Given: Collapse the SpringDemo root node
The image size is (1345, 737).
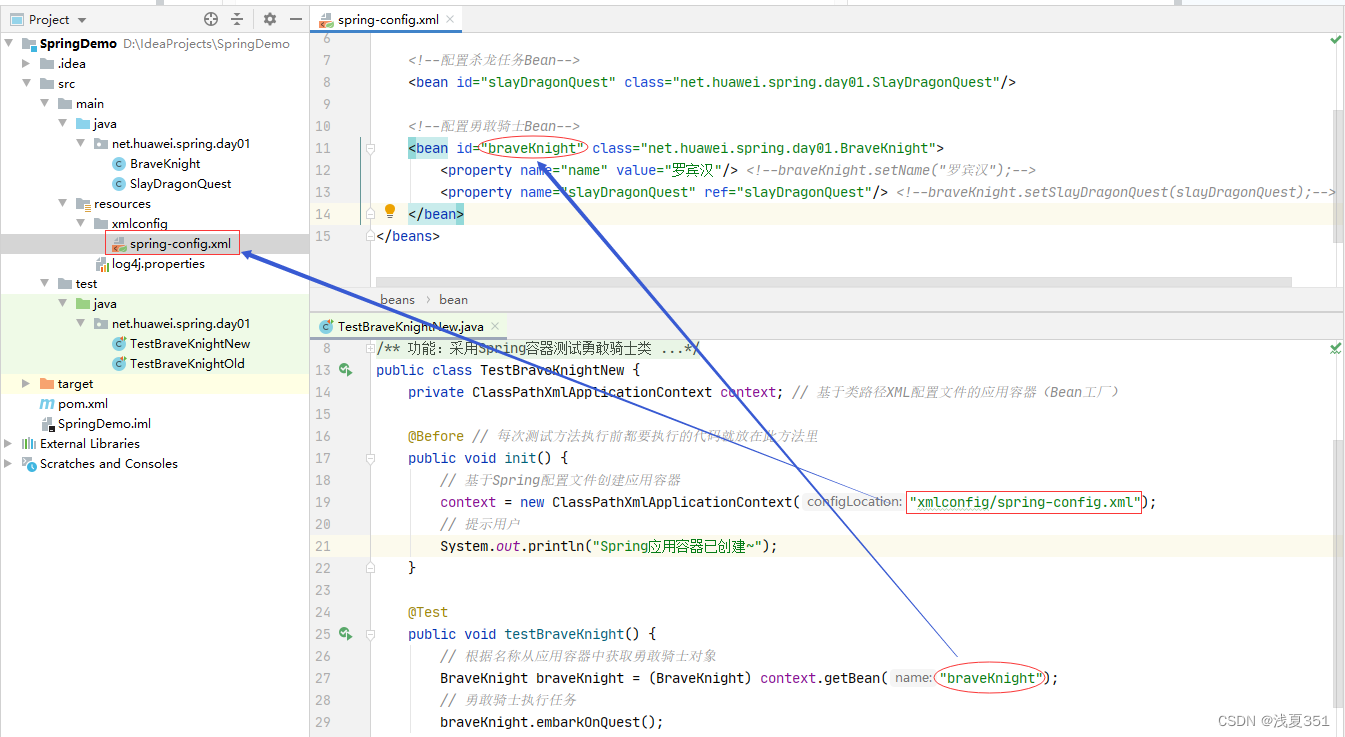Looking at the screenshot, I should point(10,44).
